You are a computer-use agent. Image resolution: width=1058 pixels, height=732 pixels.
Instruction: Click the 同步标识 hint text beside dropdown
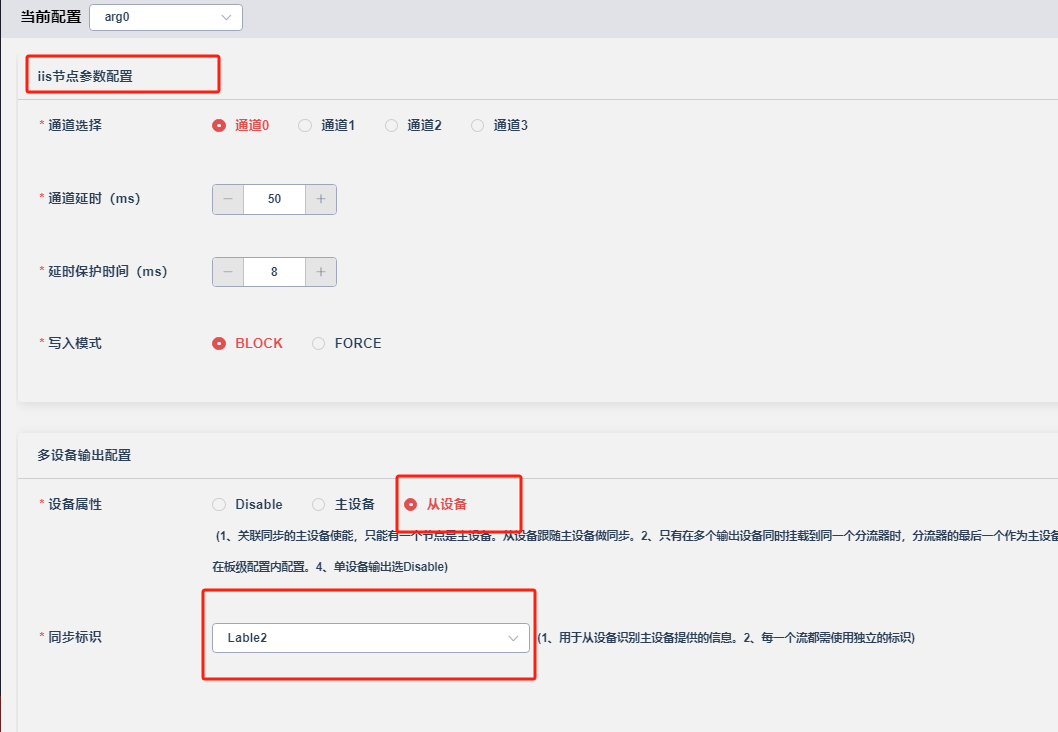click(x=726, y=638)
